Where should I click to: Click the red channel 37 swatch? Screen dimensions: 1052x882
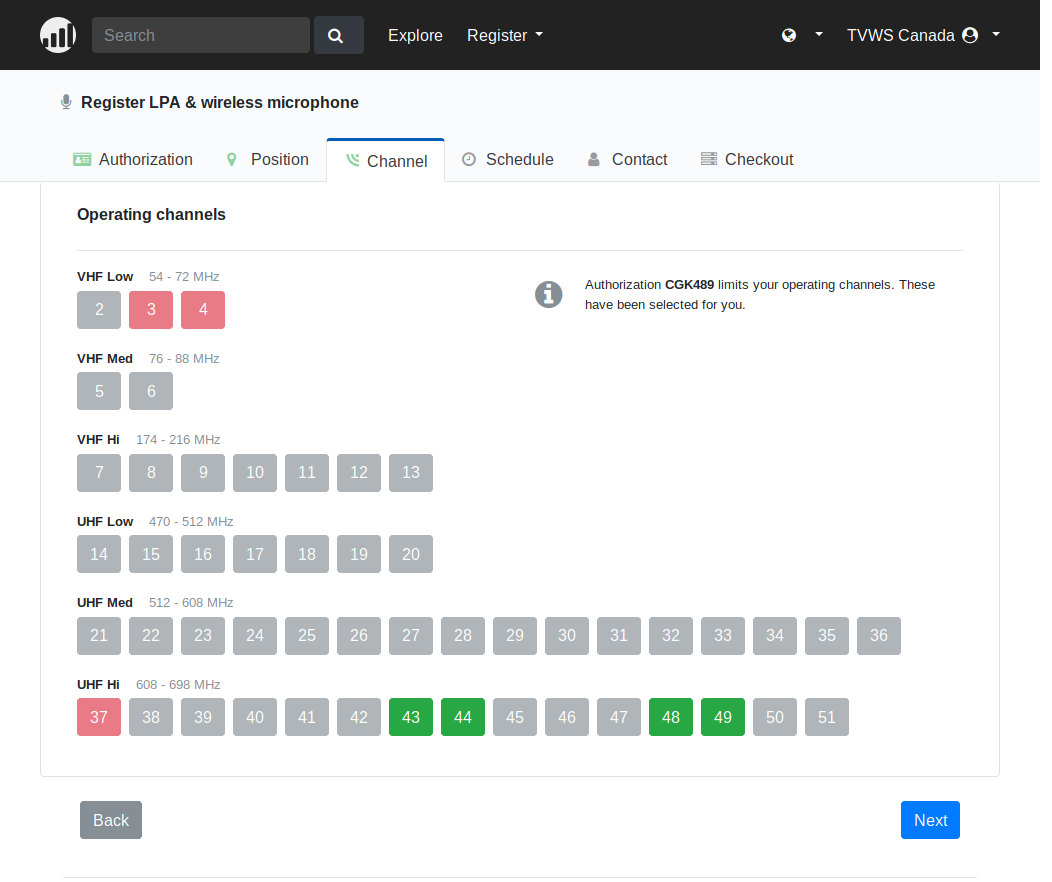[99, 717]
